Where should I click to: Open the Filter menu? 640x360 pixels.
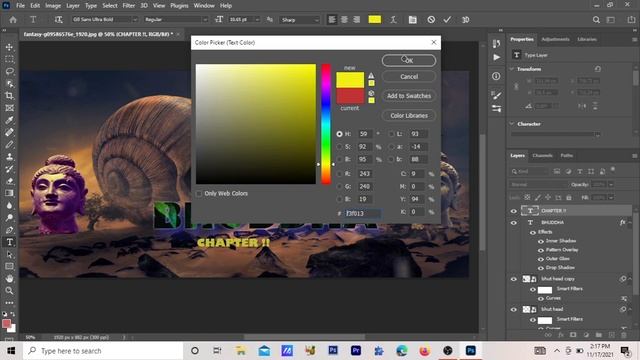click(129, 6)
